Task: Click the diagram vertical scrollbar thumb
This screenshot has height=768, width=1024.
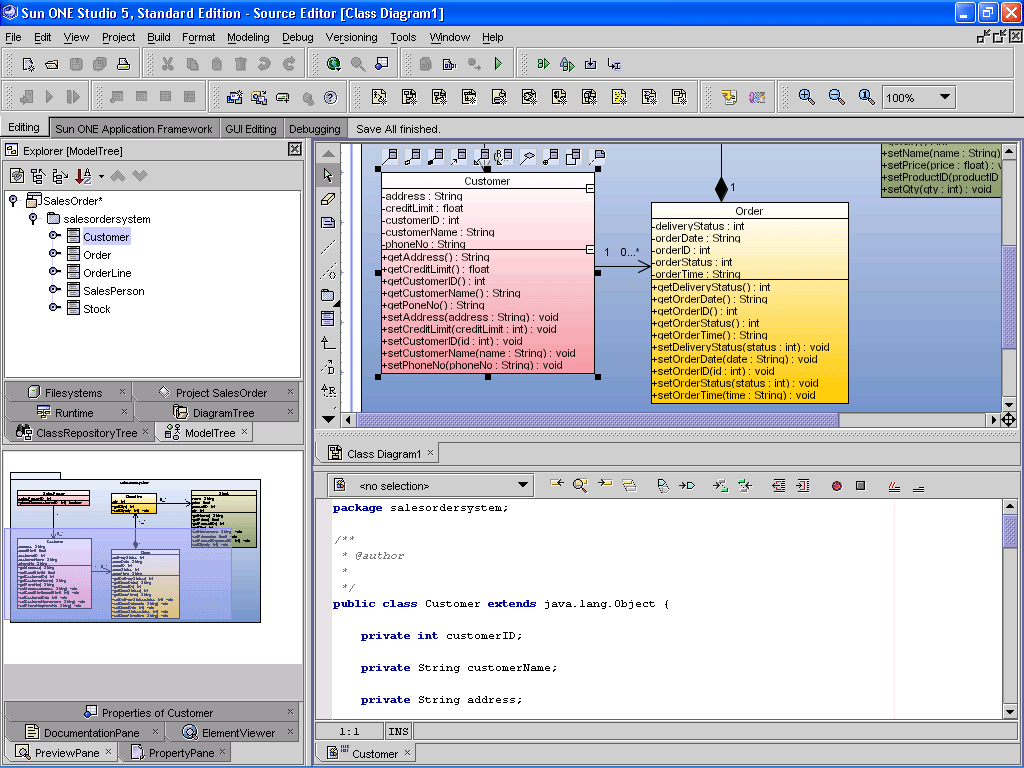Action: pos(1009,298)
